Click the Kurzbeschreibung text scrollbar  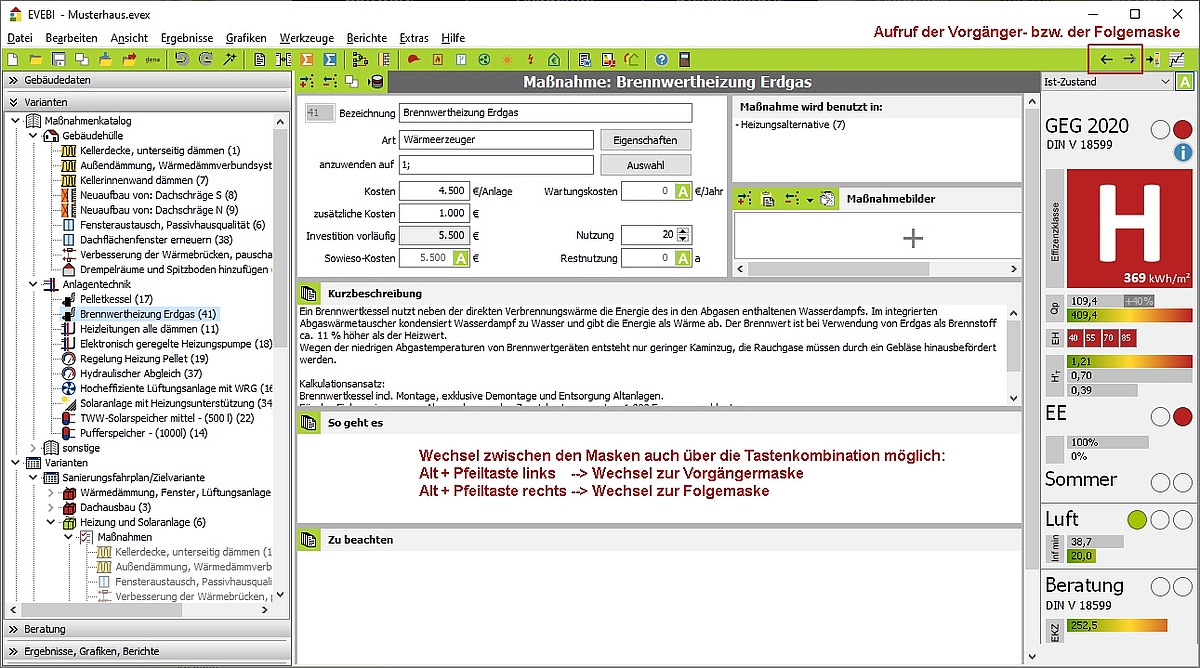pyautogui.click(x=1014, y=355)
